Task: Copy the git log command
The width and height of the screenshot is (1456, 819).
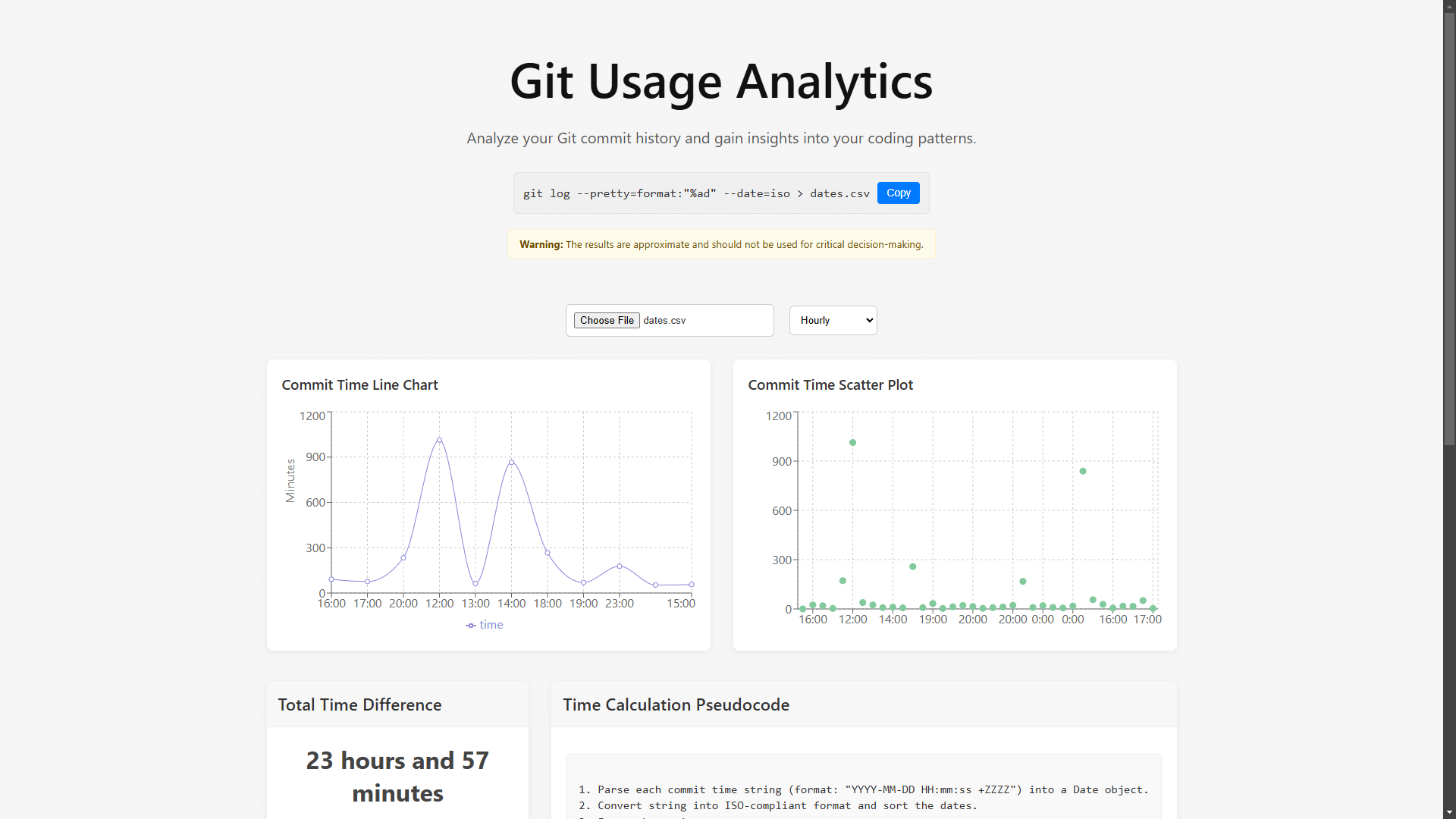Action: [x=898, y=193]
